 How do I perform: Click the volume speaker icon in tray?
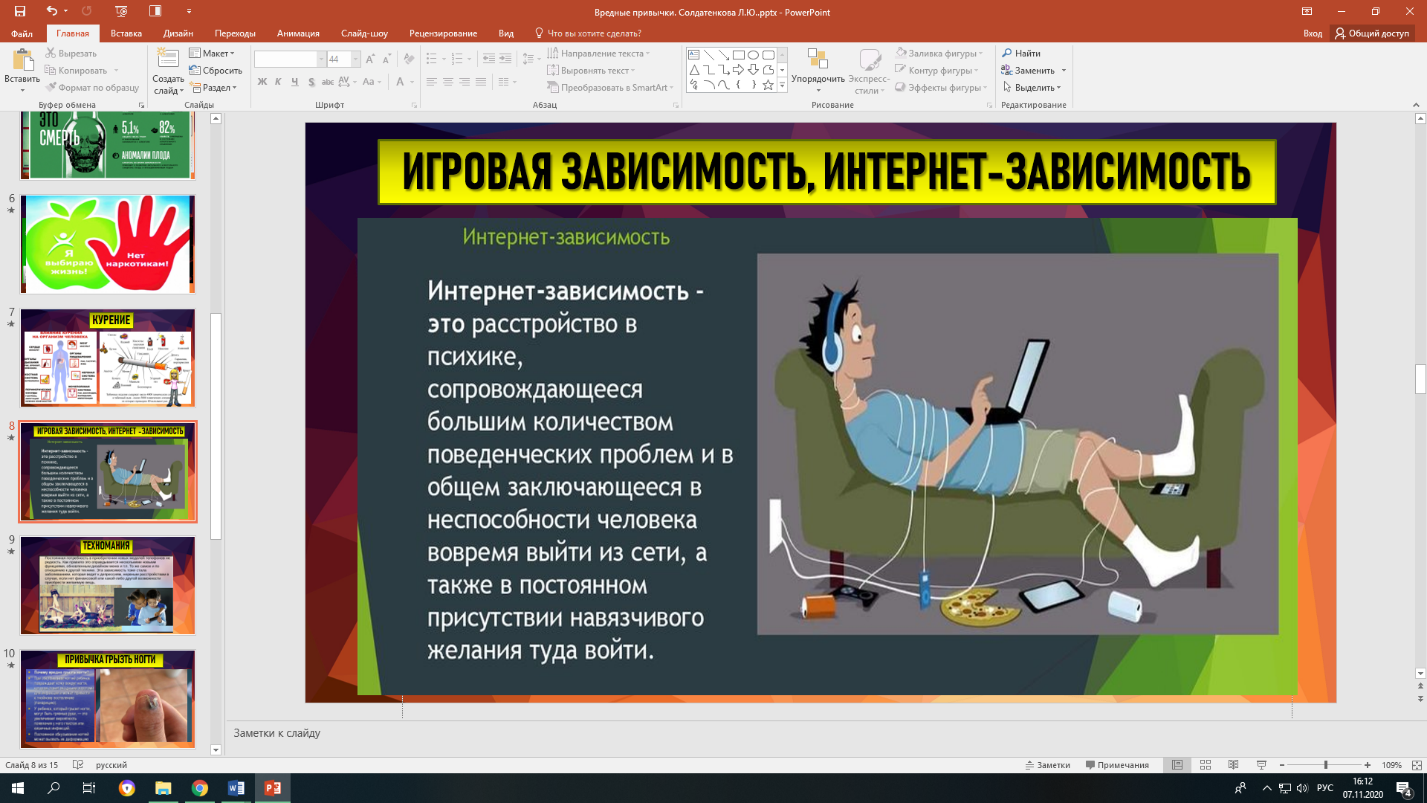click(x=1302, y=788)
